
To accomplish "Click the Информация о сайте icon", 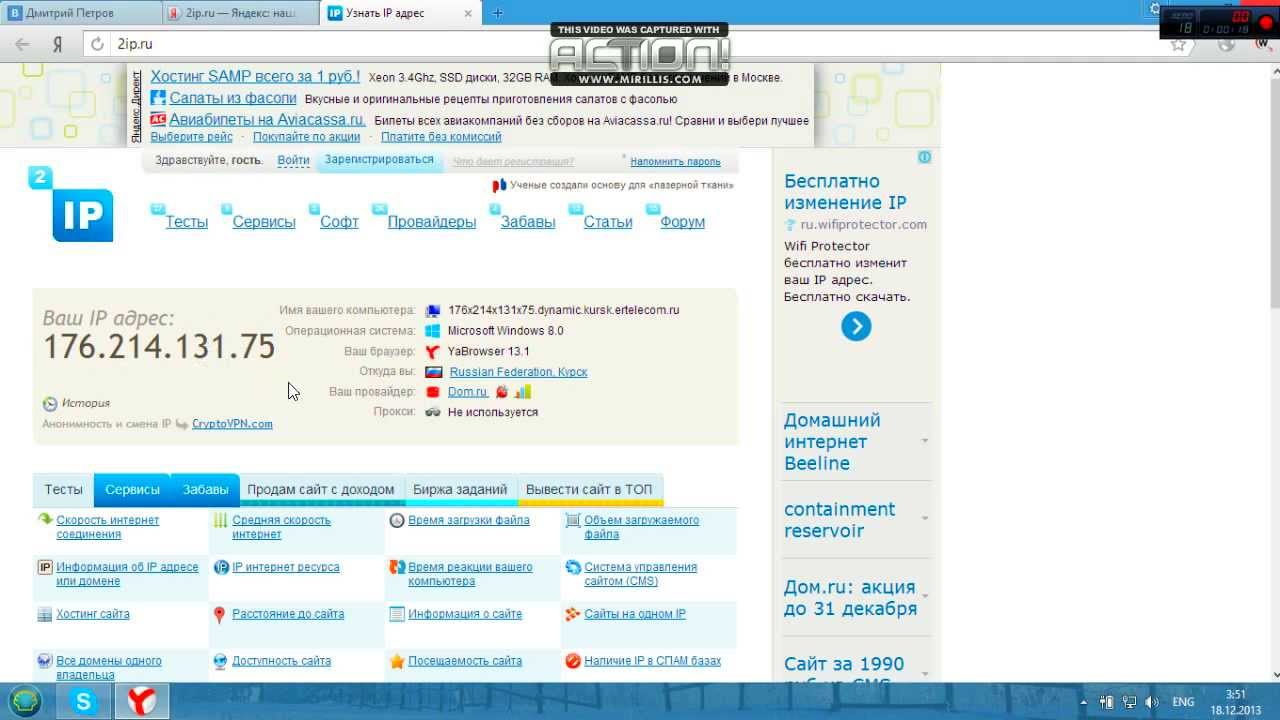I will coord(397,614).
